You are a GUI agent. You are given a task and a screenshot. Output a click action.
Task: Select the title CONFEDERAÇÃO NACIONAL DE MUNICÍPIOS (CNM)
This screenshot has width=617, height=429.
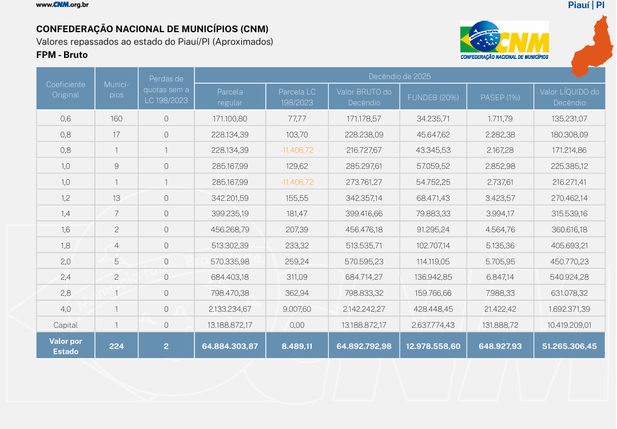152,29
